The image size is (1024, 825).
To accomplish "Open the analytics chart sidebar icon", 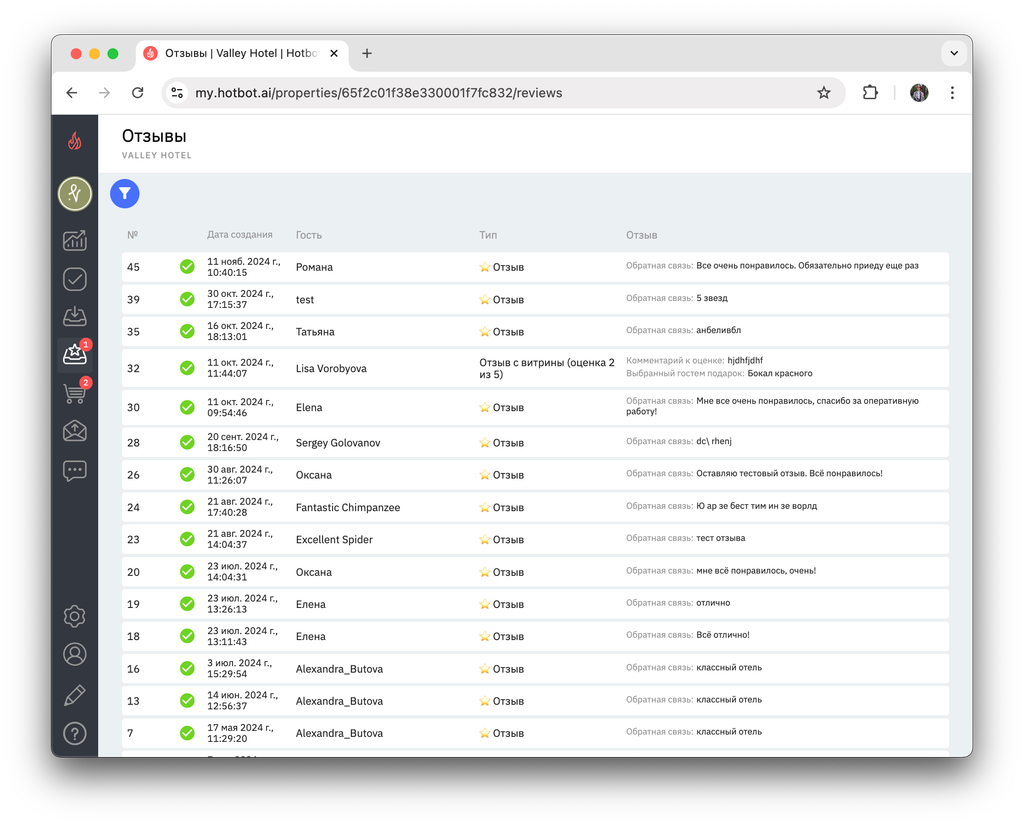I will (x=74, y=240).
